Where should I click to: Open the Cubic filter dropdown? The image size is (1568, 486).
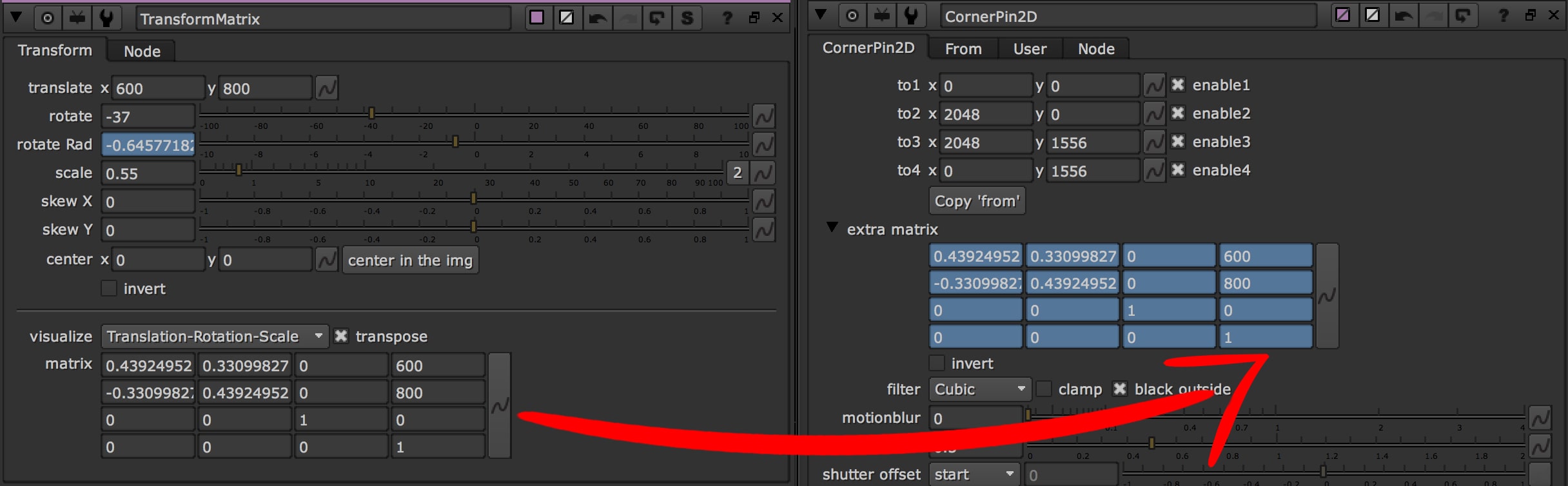pos(979,389)
